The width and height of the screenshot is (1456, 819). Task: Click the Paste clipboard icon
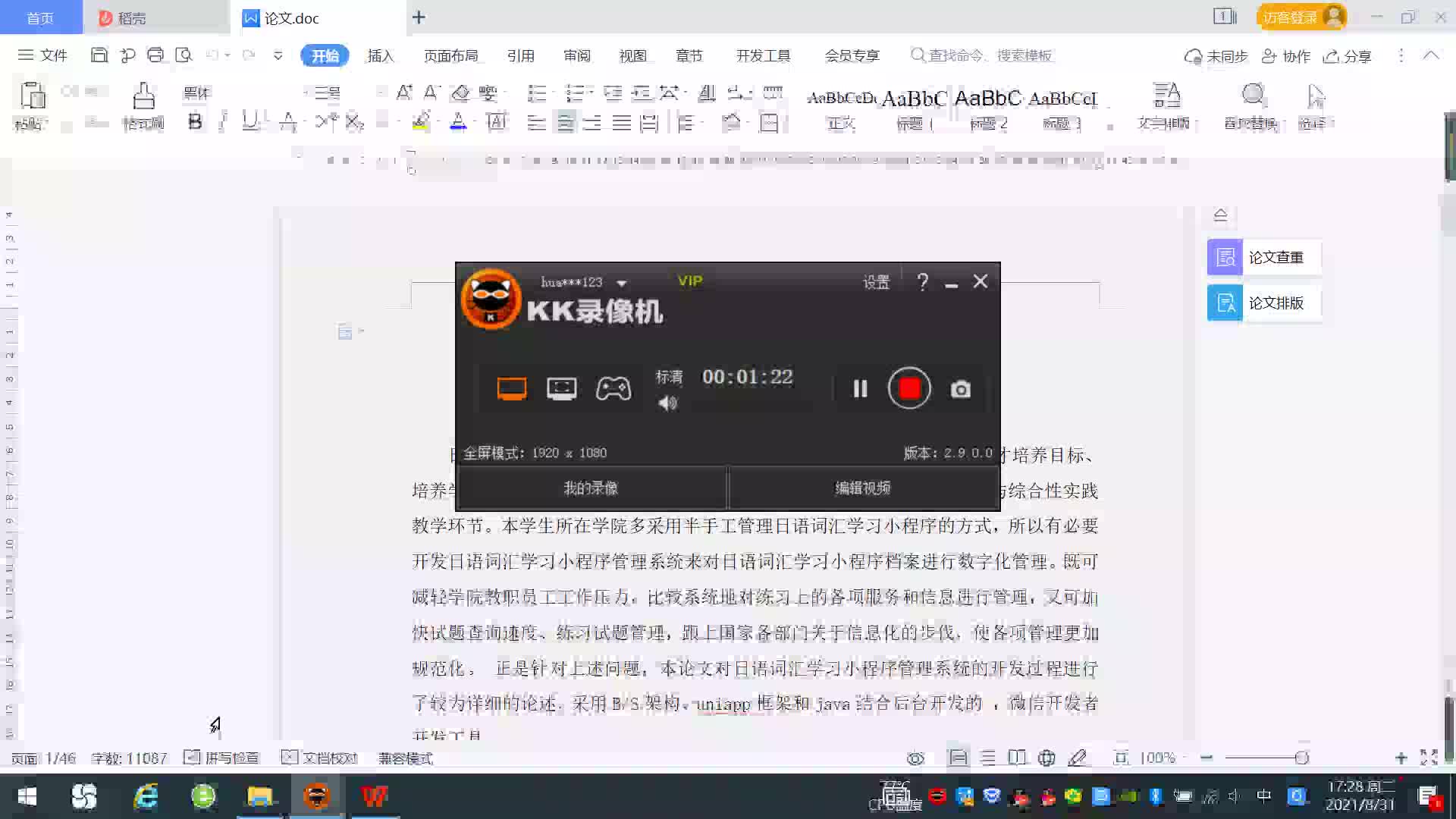(32, 97)
